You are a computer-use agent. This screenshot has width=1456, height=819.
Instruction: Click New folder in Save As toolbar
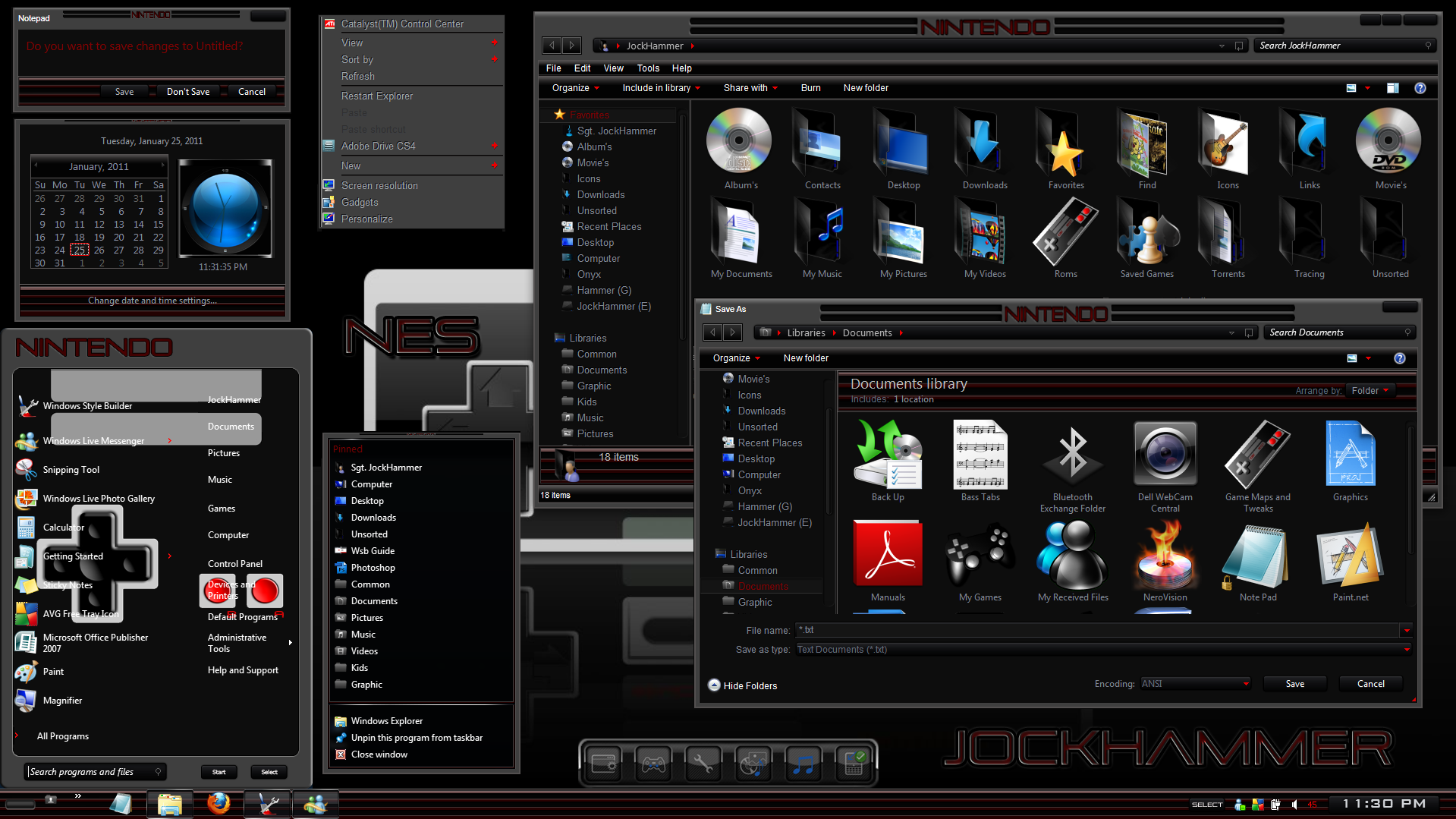pos(805,358)
